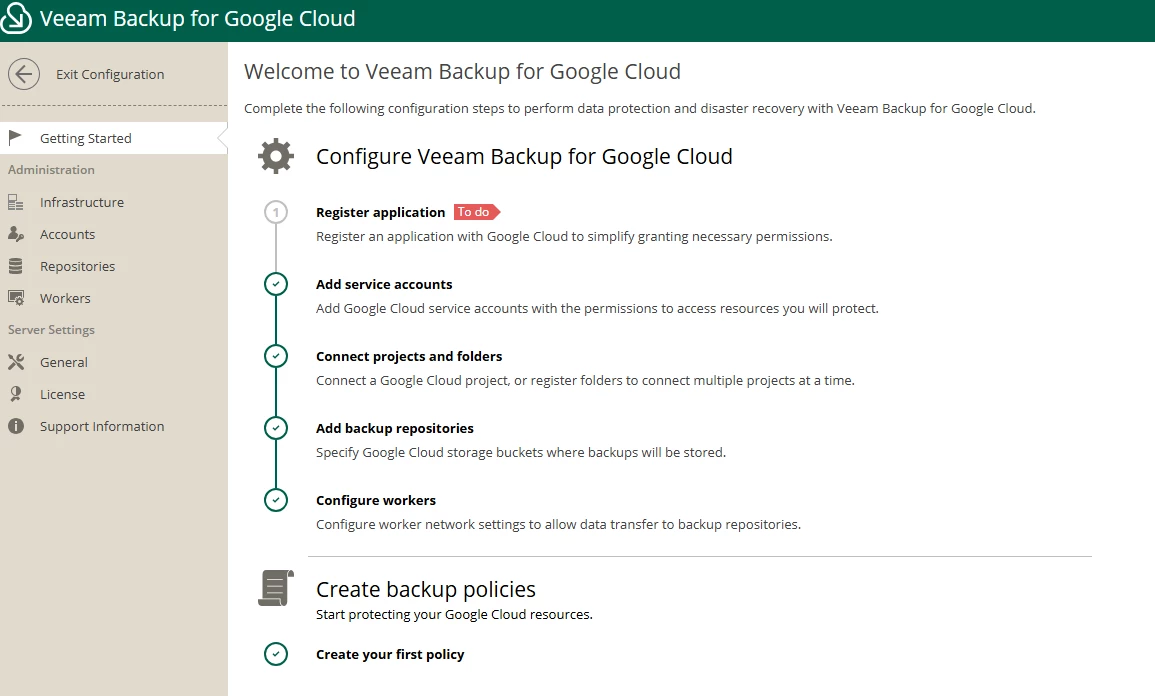Click the Create your first policy link

point(390,654)
